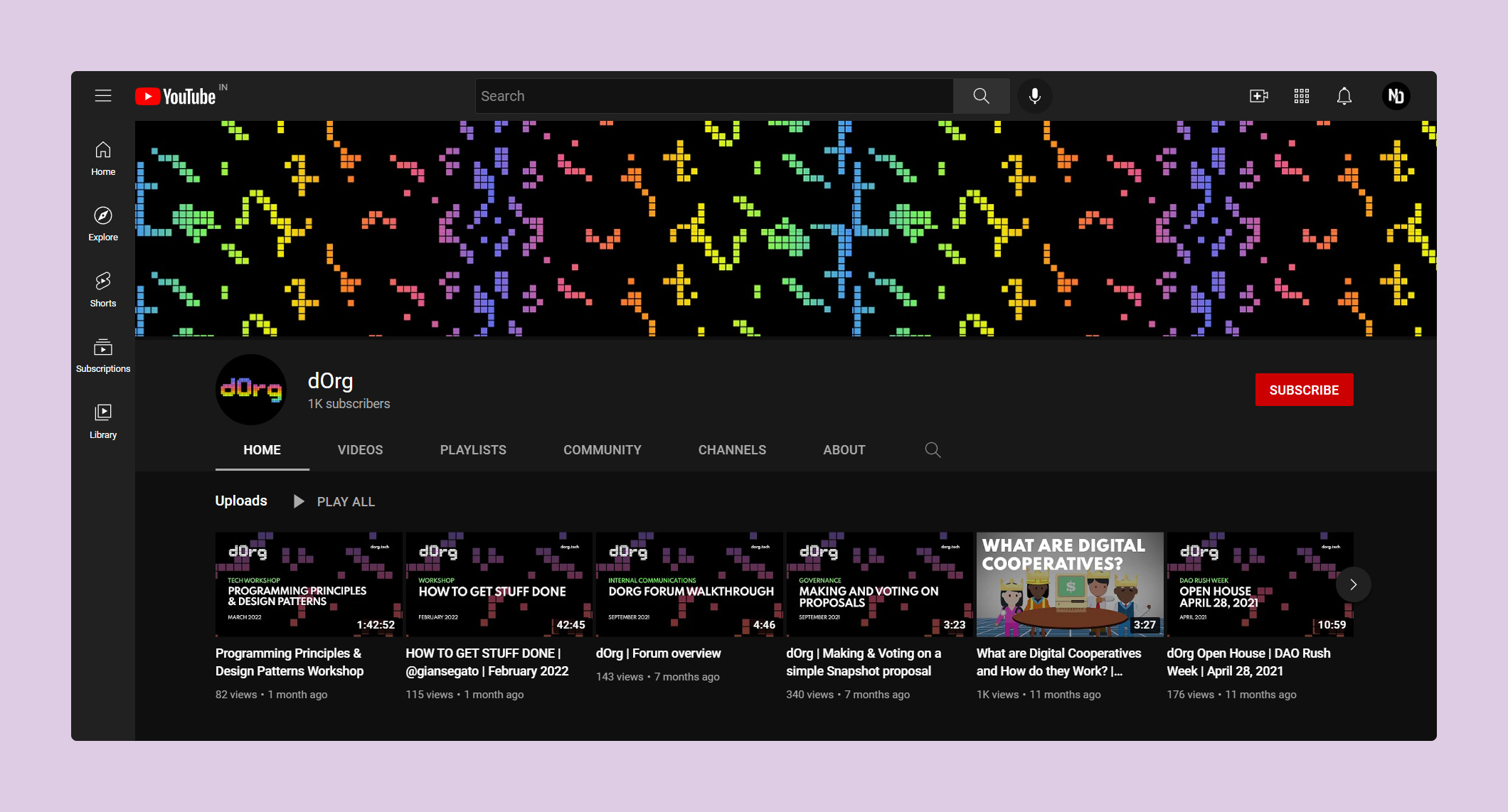1508x812 pixels.
Task: Click '340 views • 7 months ago' text
Action: (848, 695)
